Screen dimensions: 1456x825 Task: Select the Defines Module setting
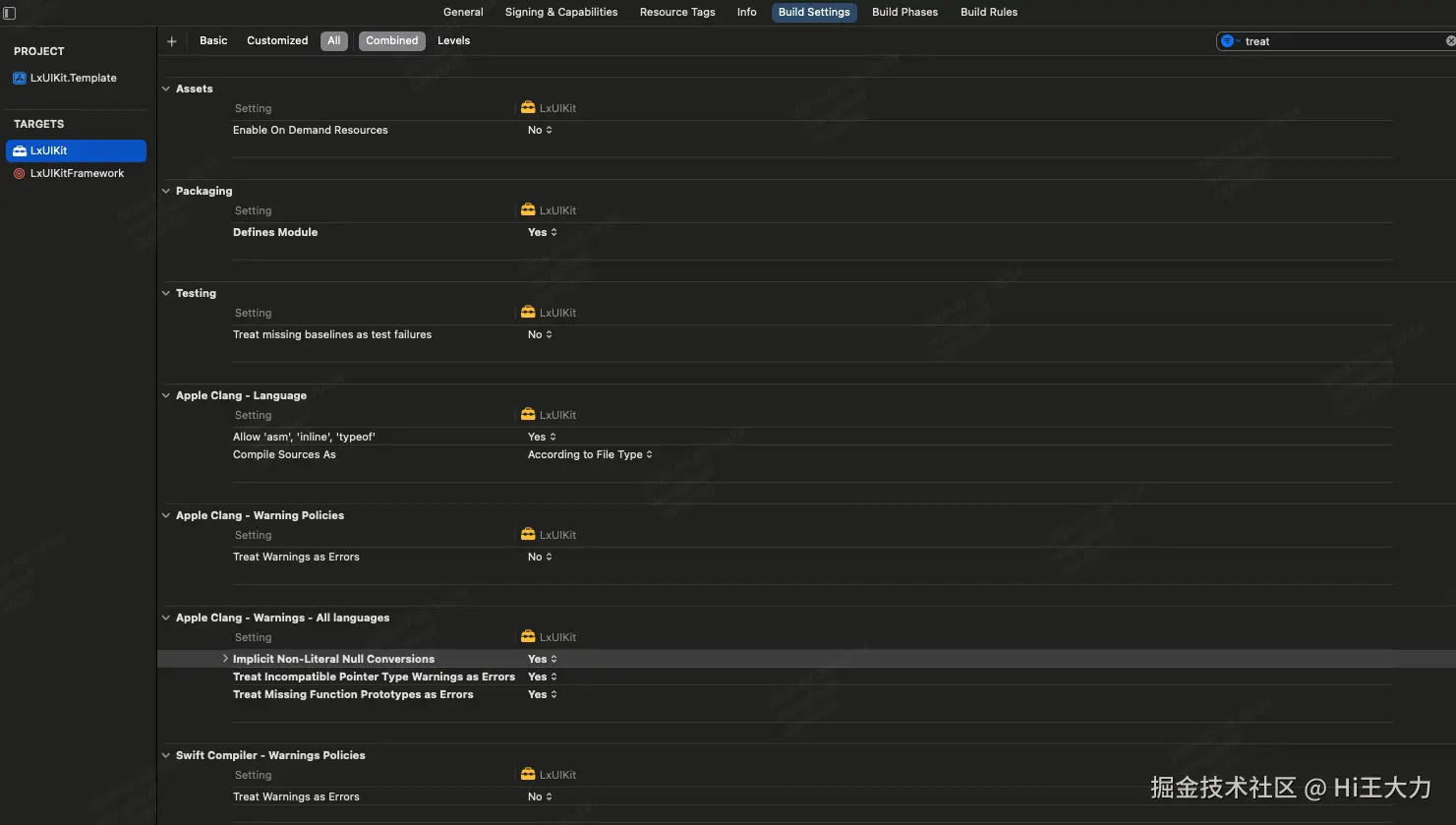(275, 232)
